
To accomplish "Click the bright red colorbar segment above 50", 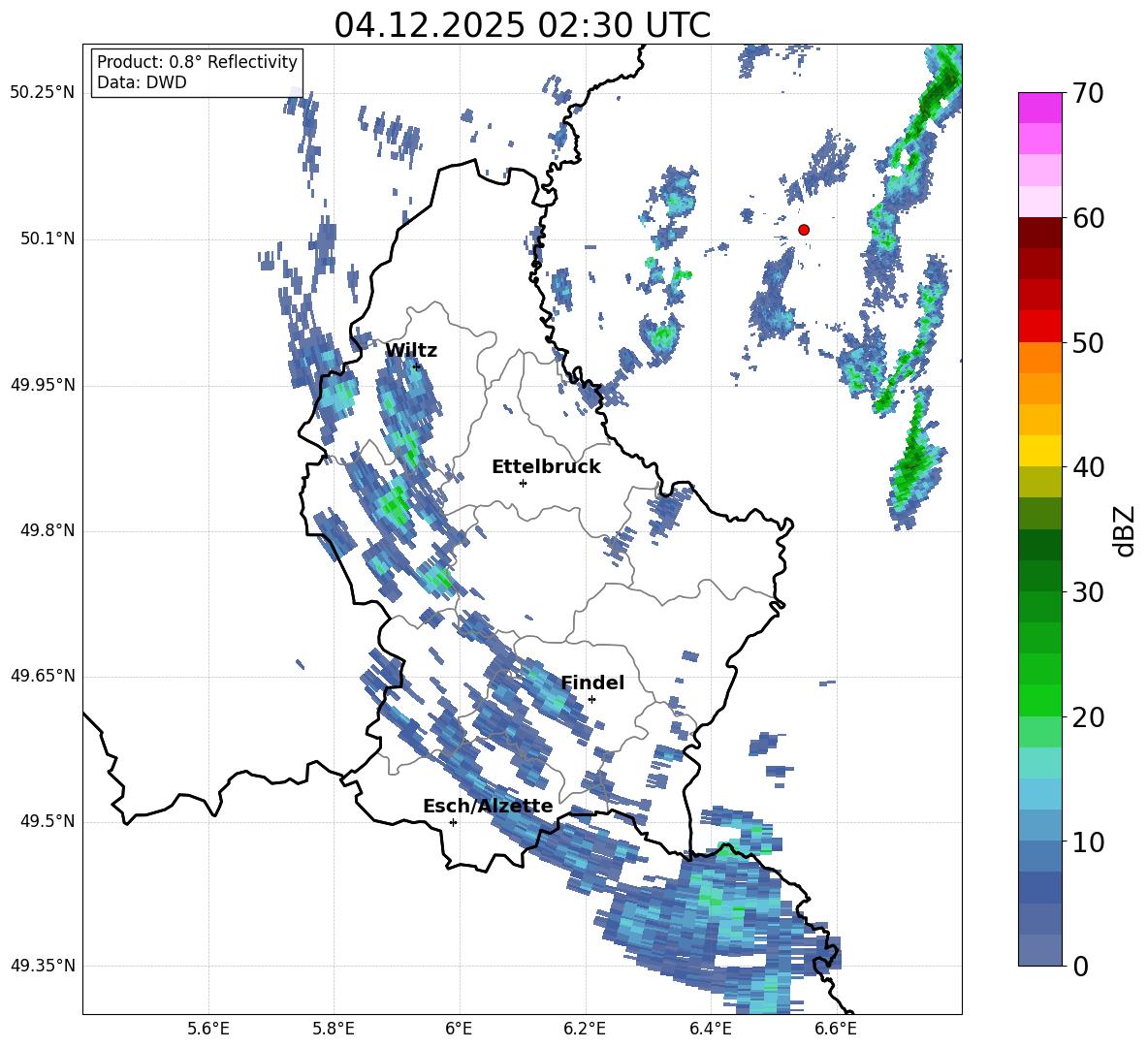I will (1040, 327).
